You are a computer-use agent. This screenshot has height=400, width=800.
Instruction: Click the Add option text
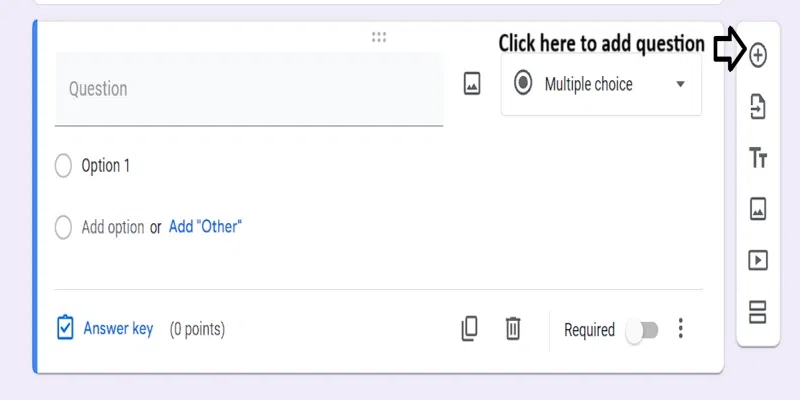pyautogui.click(x=112, y=227)
